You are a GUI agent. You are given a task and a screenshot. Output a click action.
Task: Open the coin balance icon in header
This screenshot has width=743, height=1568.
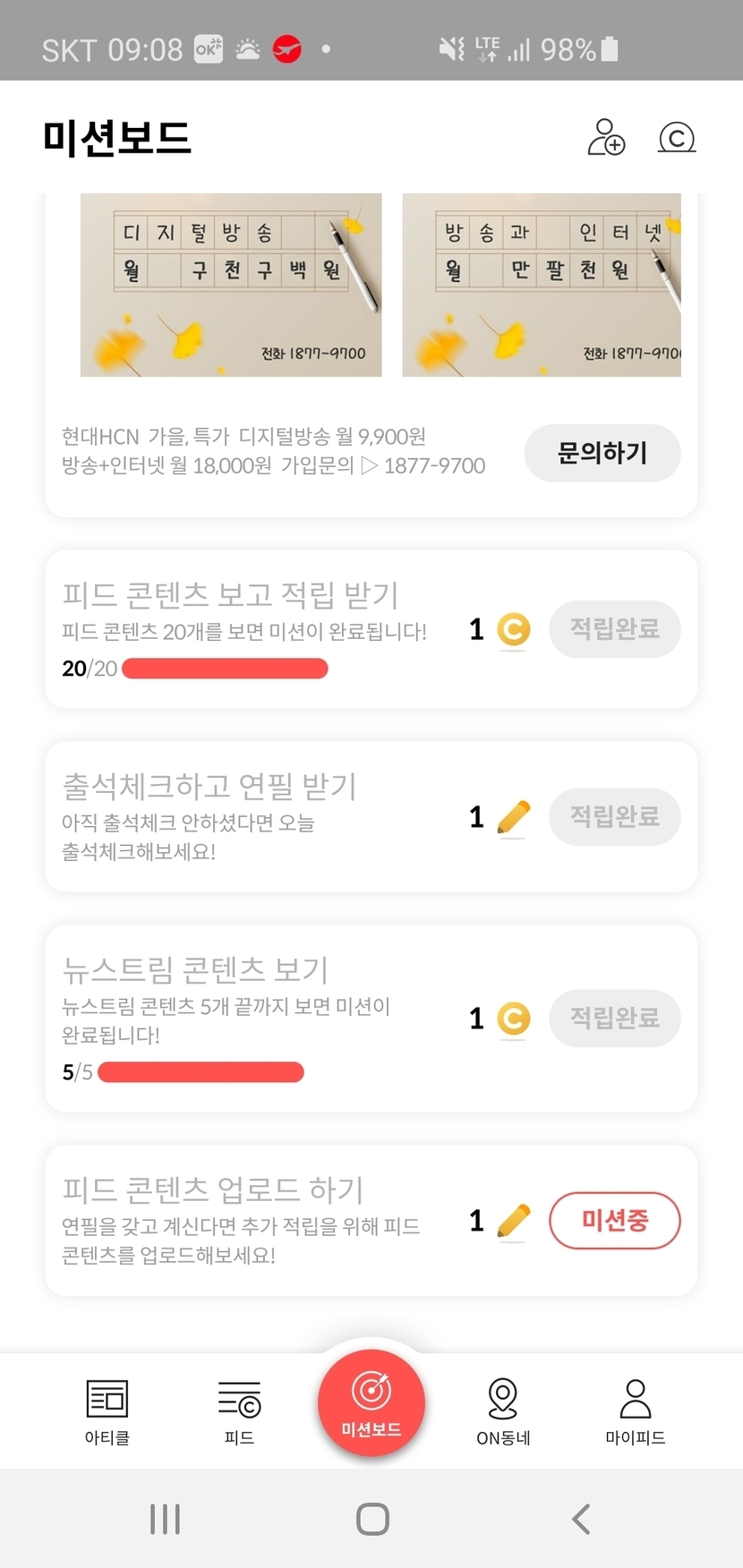click(x=677, y=138)
